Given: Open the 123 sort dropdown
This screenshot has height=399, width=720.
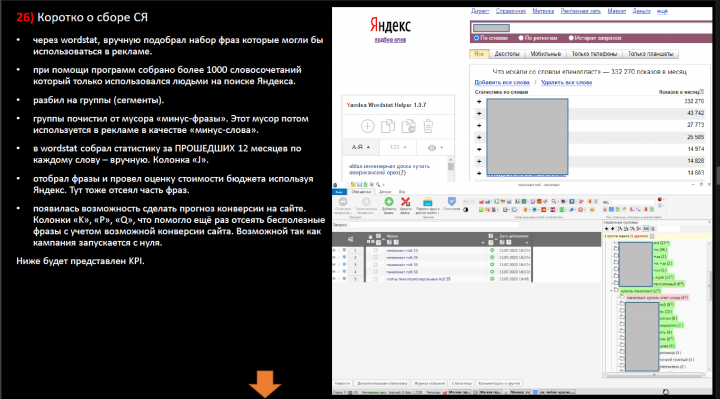Looking at the screenshot, I should (x=398, y=147).
